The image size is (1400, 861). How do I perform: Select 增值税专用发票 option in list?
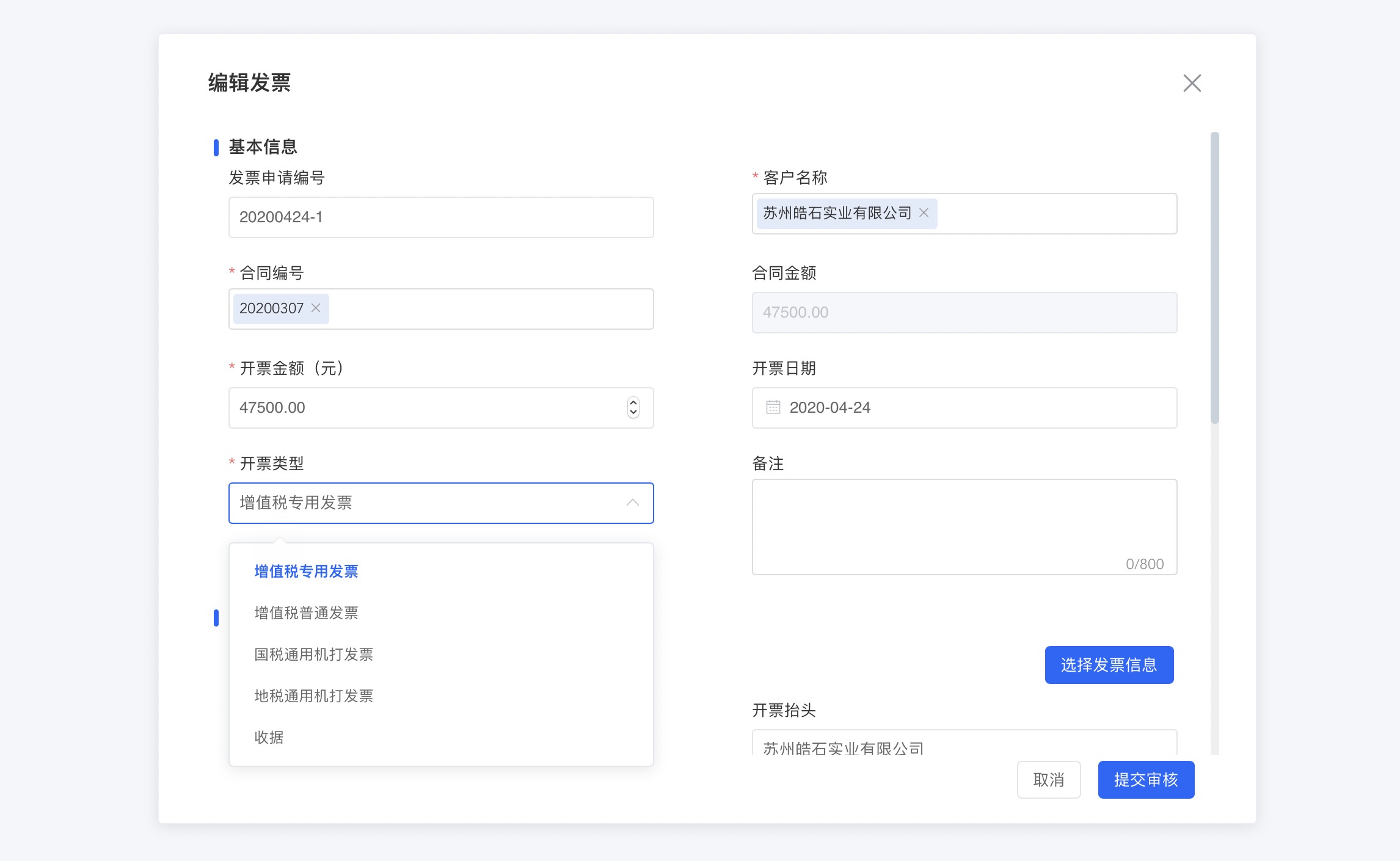(306, 572)
